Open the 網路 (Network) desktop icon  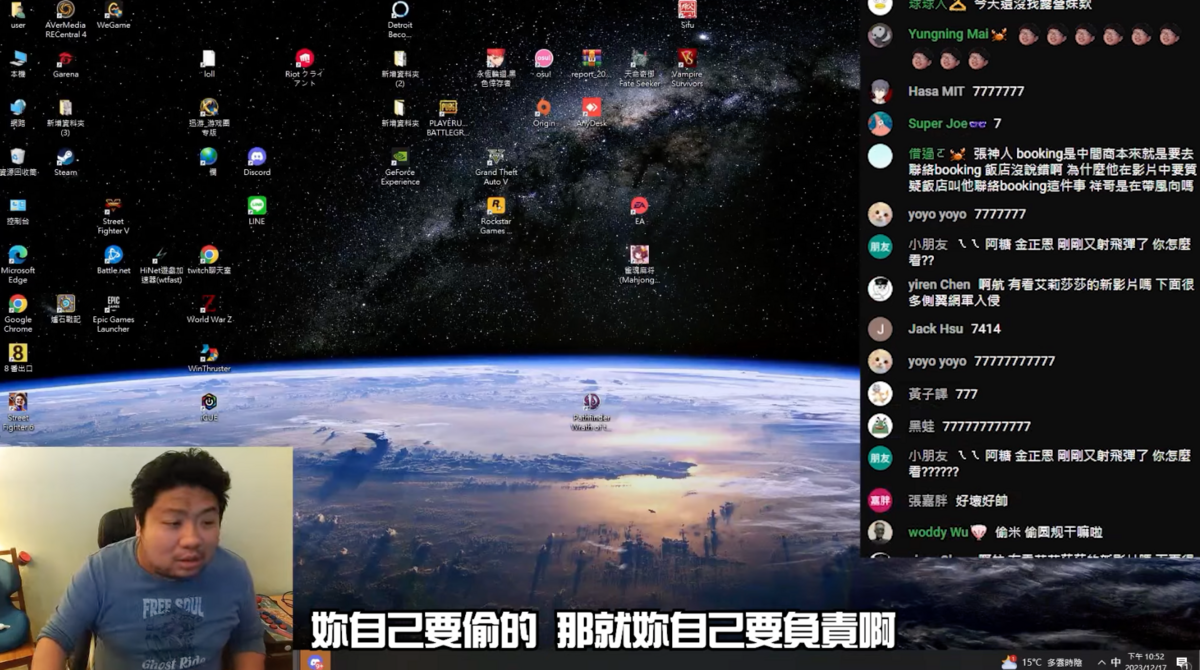[x=17, y=113]
